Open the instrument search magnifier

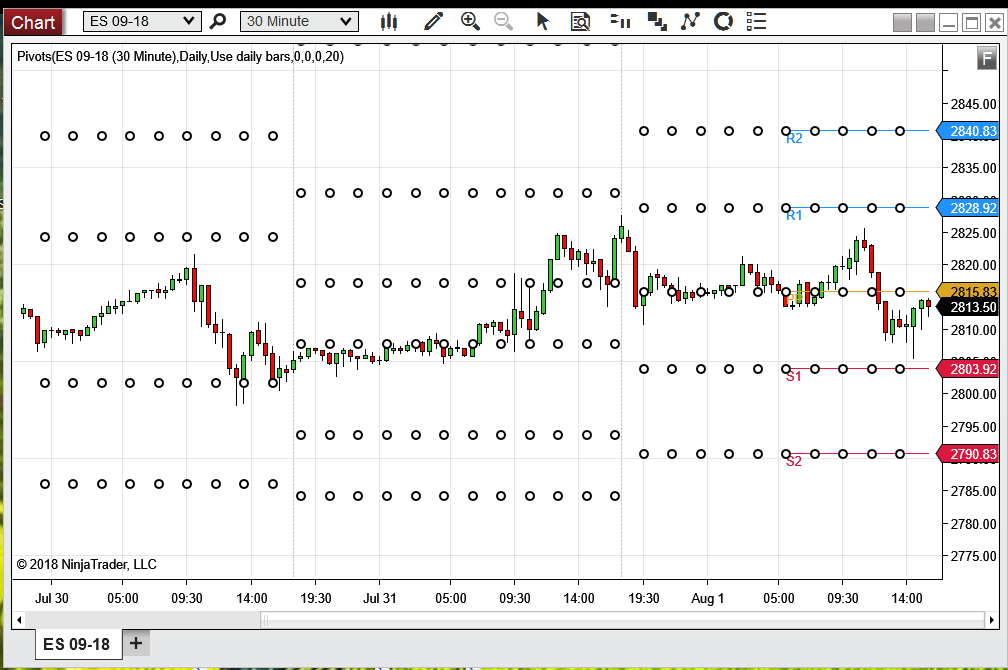point(219,21)
